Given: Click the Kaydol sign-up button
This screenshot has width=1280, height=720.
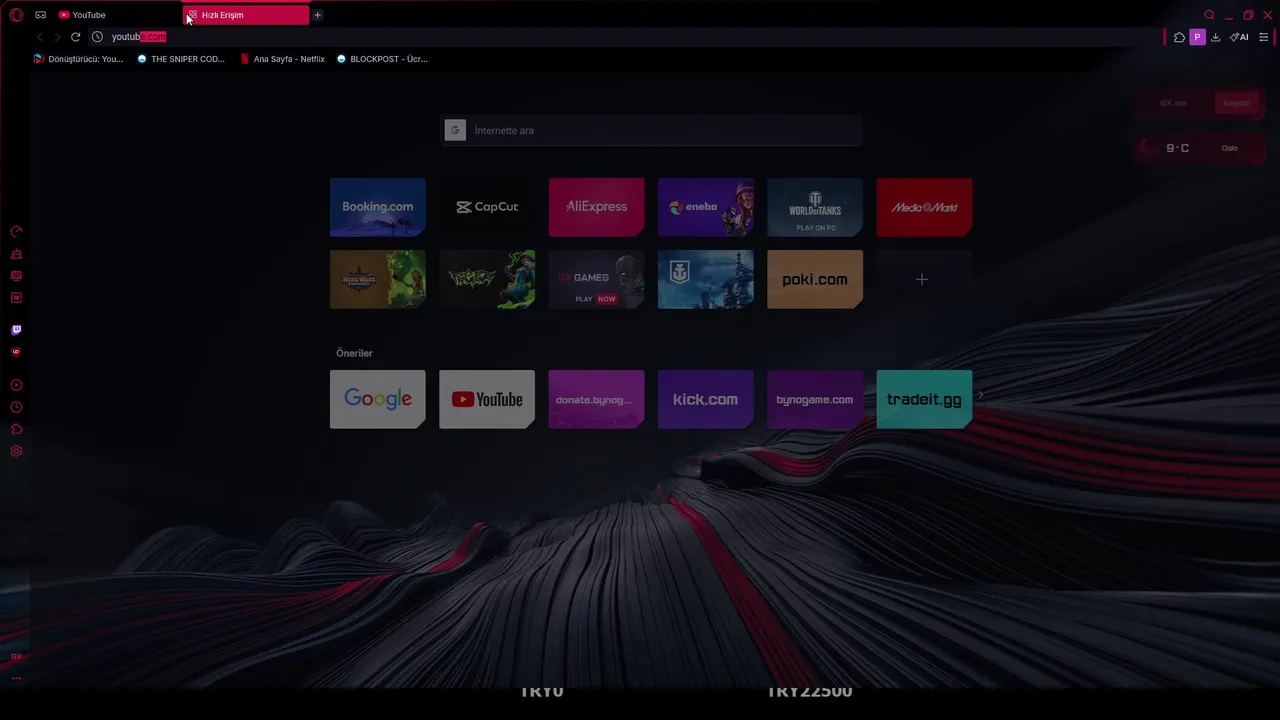Looking at the screenshot, I should tap(1236, 103).
